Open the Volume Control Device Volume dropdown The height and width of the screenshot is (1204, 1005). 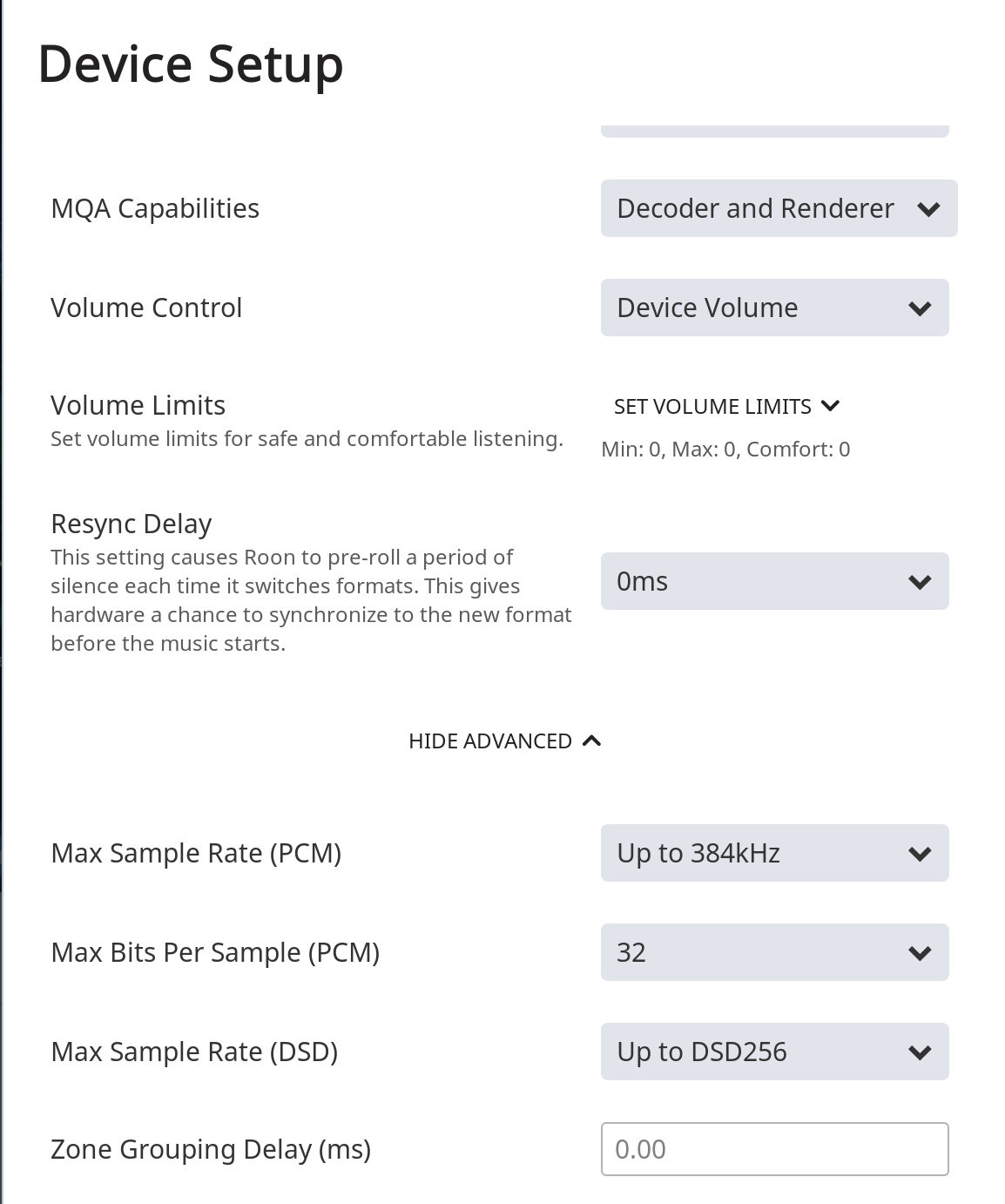tap(775, 308)
